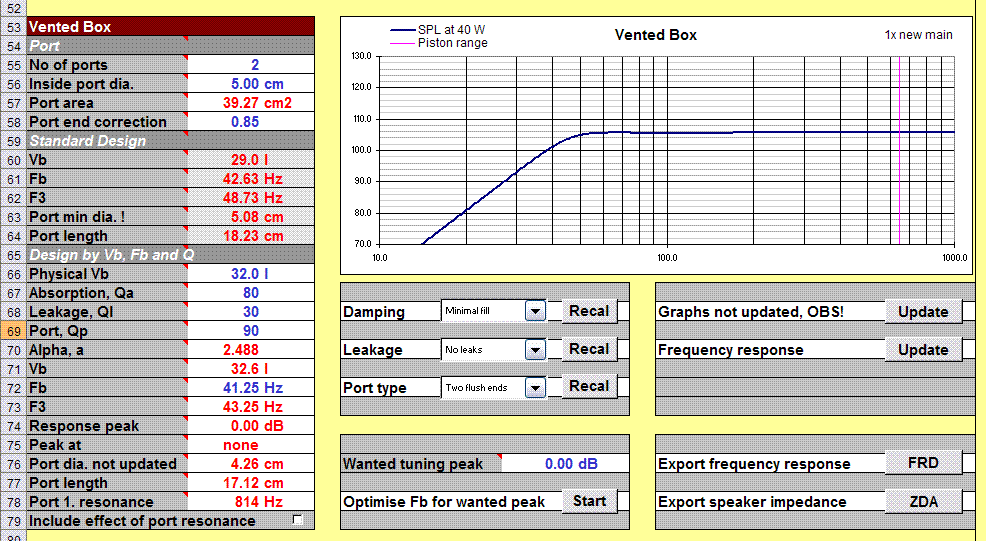Select row header 69
The width and height of the screenshot is (986, 541).
pos(13,331)
